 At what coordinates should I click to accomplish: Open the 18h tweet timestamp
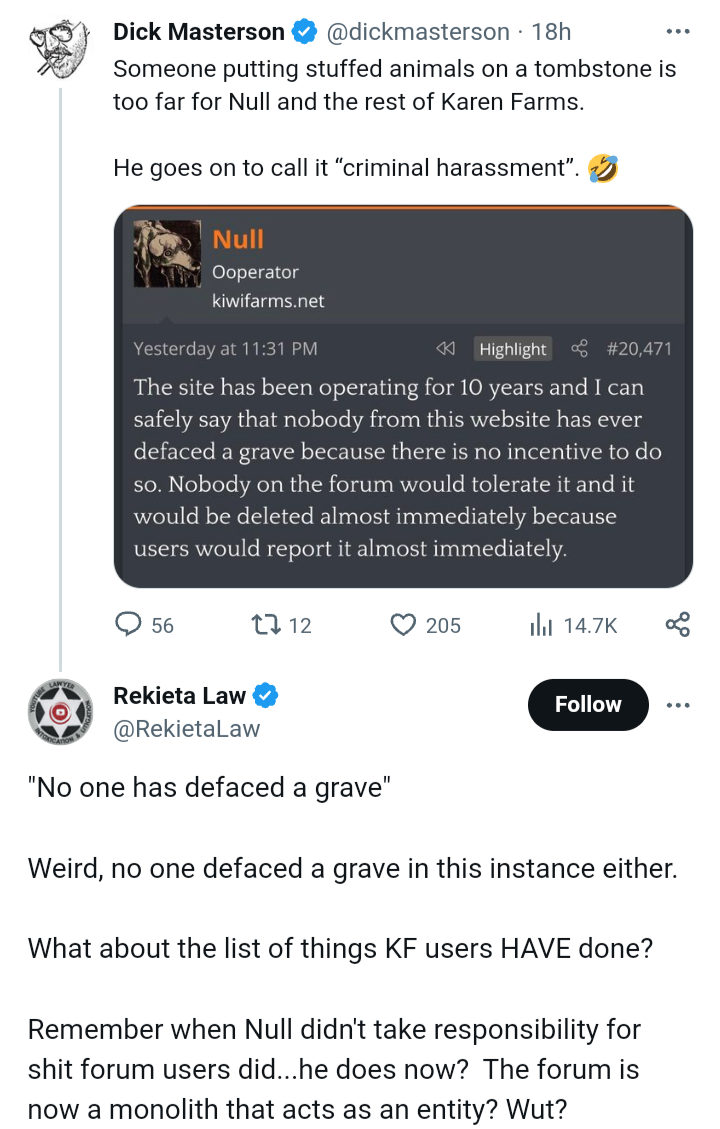pos(552,32)
